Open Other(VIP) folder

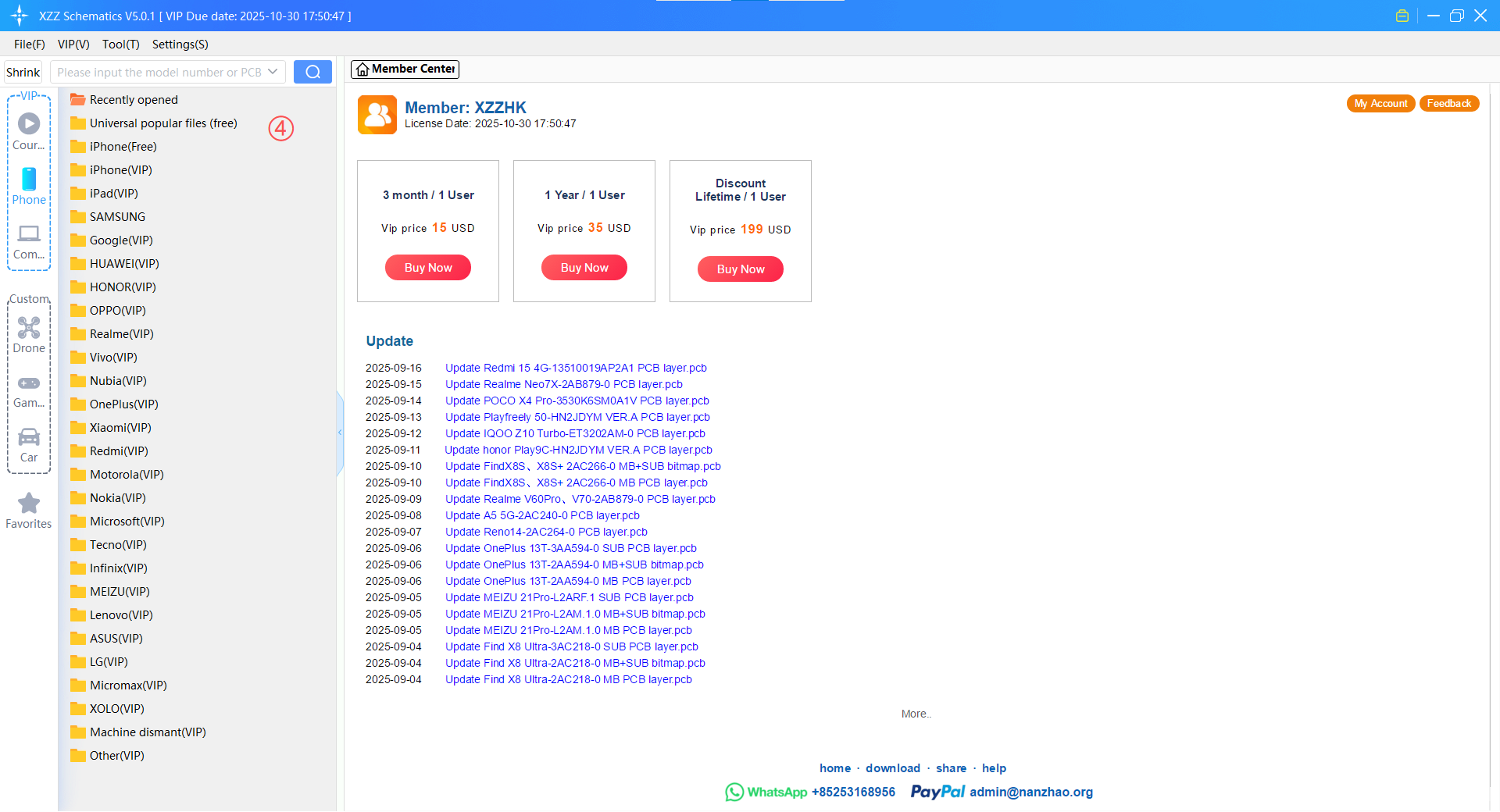click(x=108, y=756)
